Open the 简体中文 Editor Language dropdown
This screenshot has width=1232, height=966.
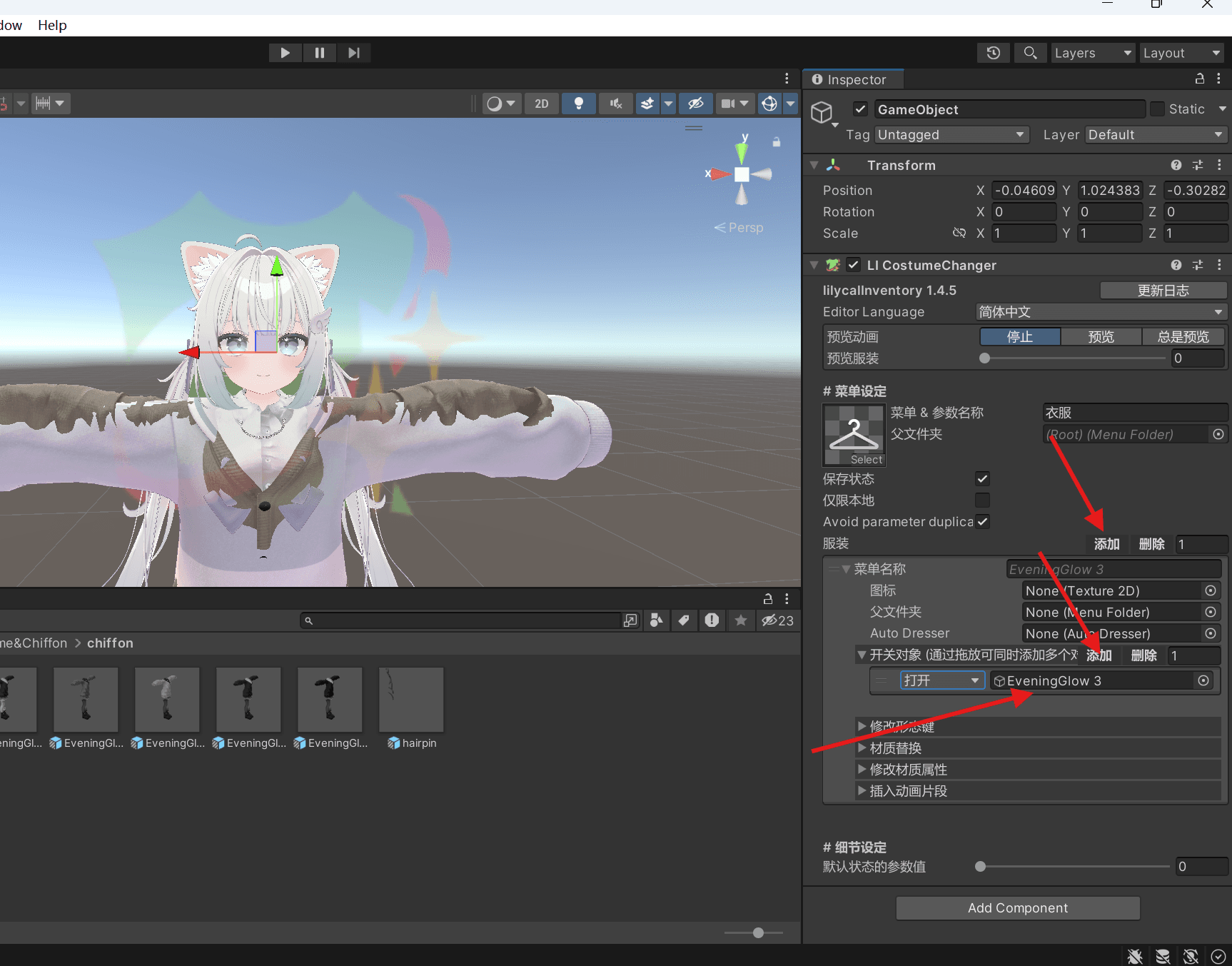click(x=1100, y=312)
